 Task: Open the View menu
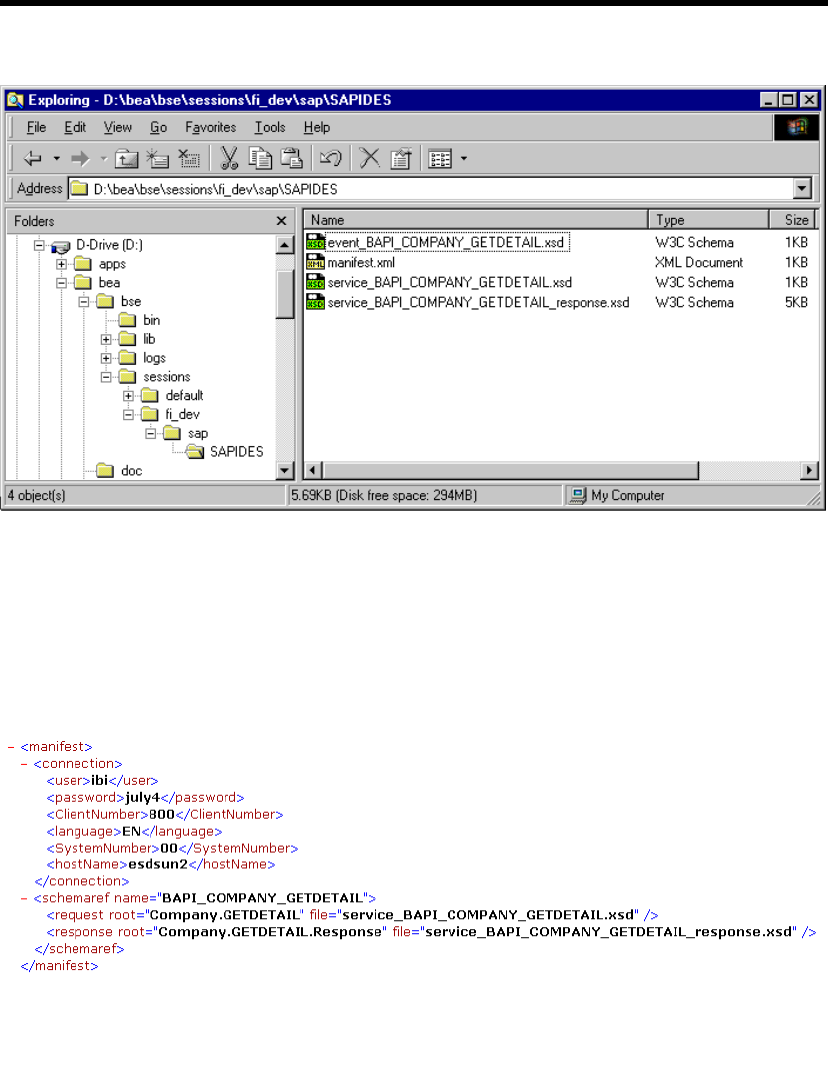118,128
